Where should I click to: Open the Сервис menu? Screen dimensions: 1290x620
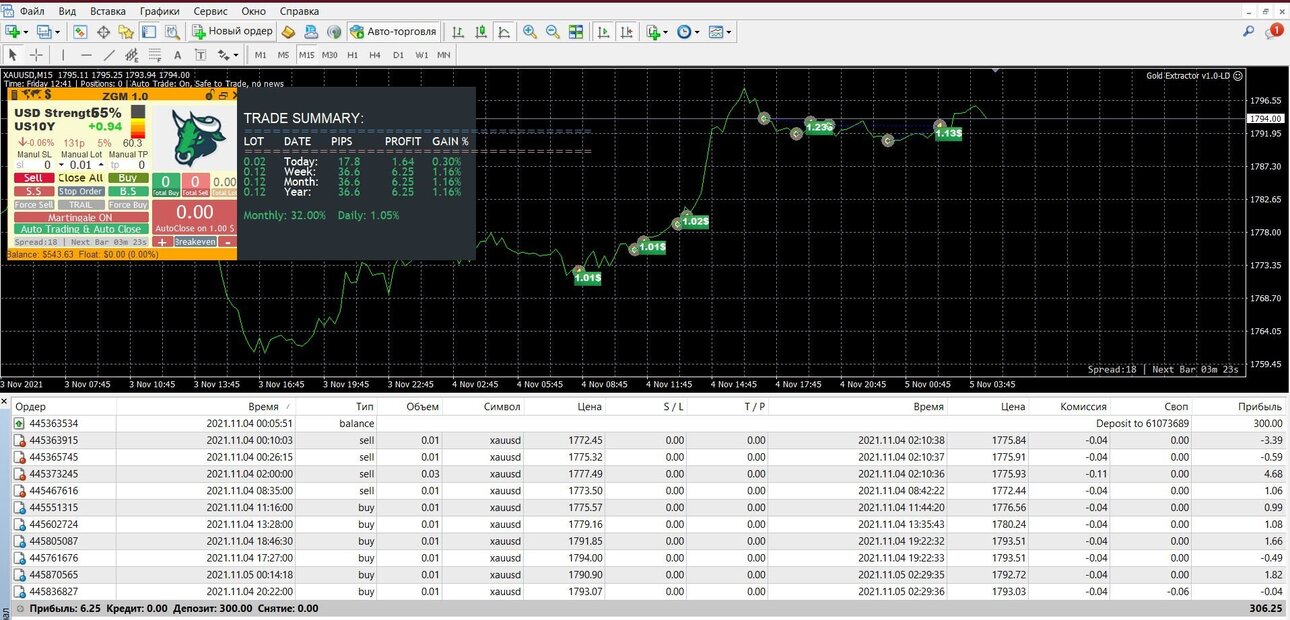pos(210,11)
